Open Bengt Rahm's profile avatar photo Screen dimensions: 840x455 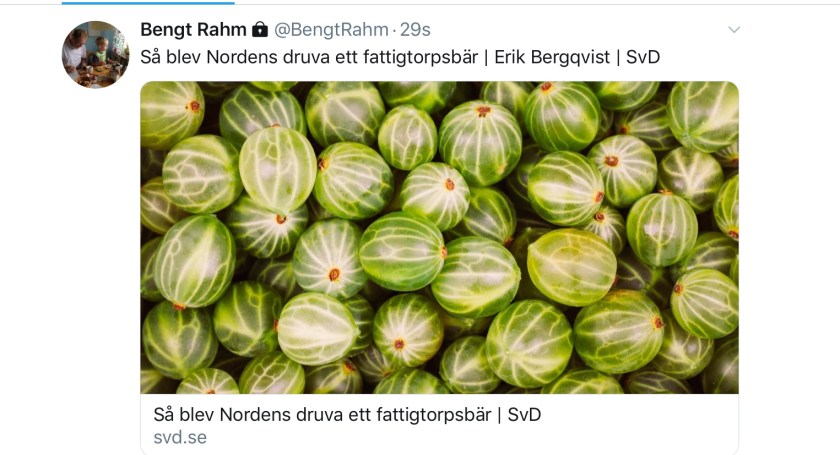click(95, 54)
